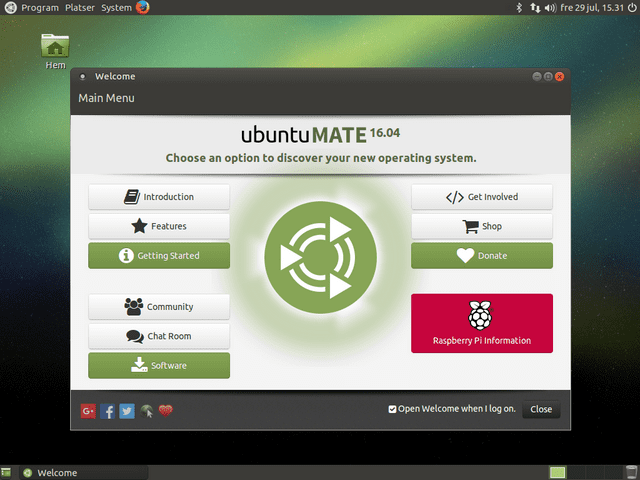Open the Introduction section
Screen dimensions: 640x480
tap(159, 197)
